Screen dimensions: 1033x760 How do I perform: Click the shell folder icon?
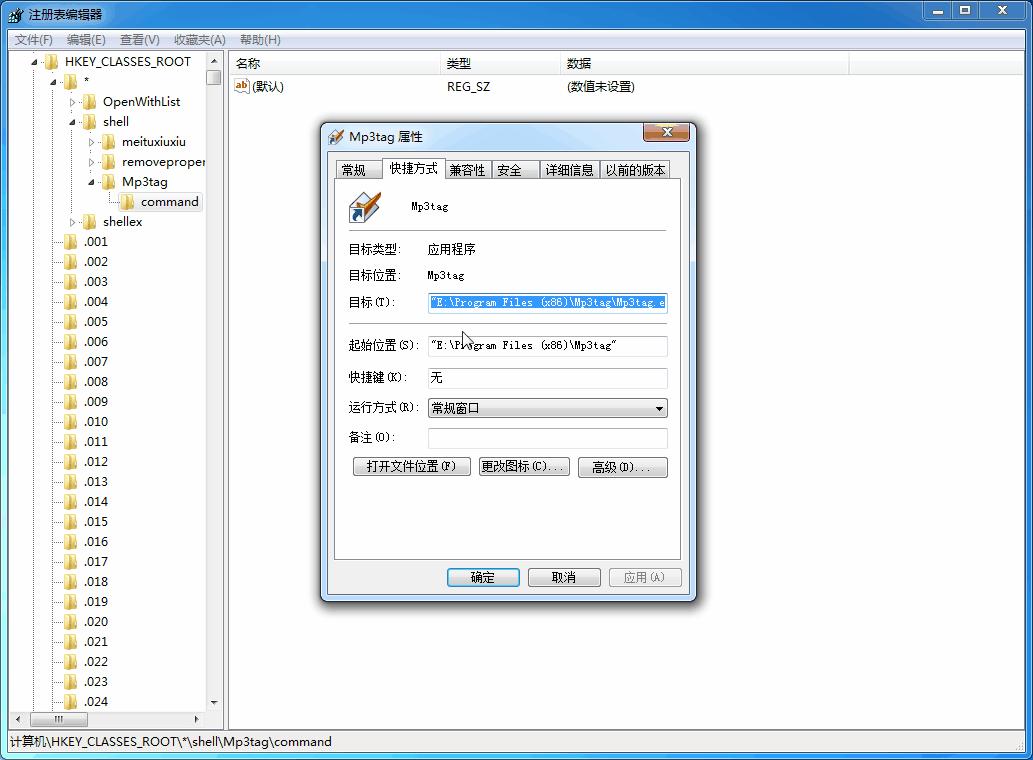tap(90, 122)
